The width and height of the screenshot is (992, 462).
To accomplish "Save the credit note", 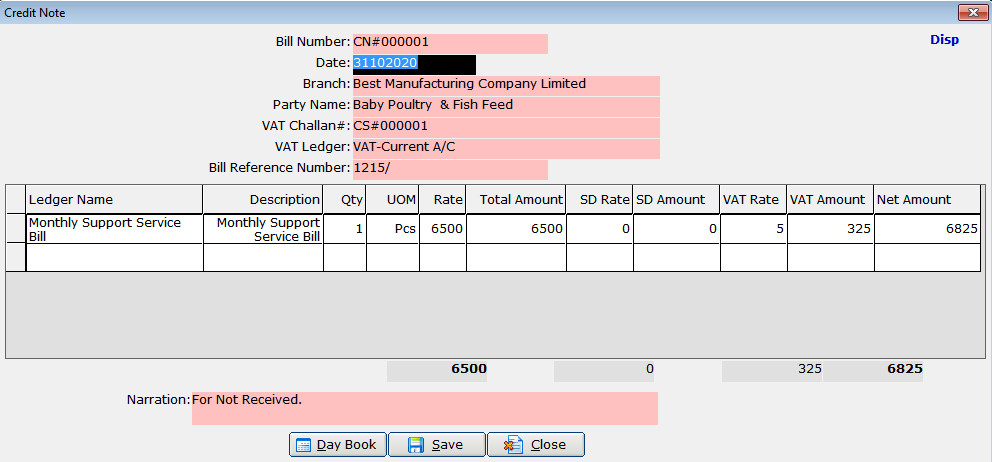I will point(437,445).
